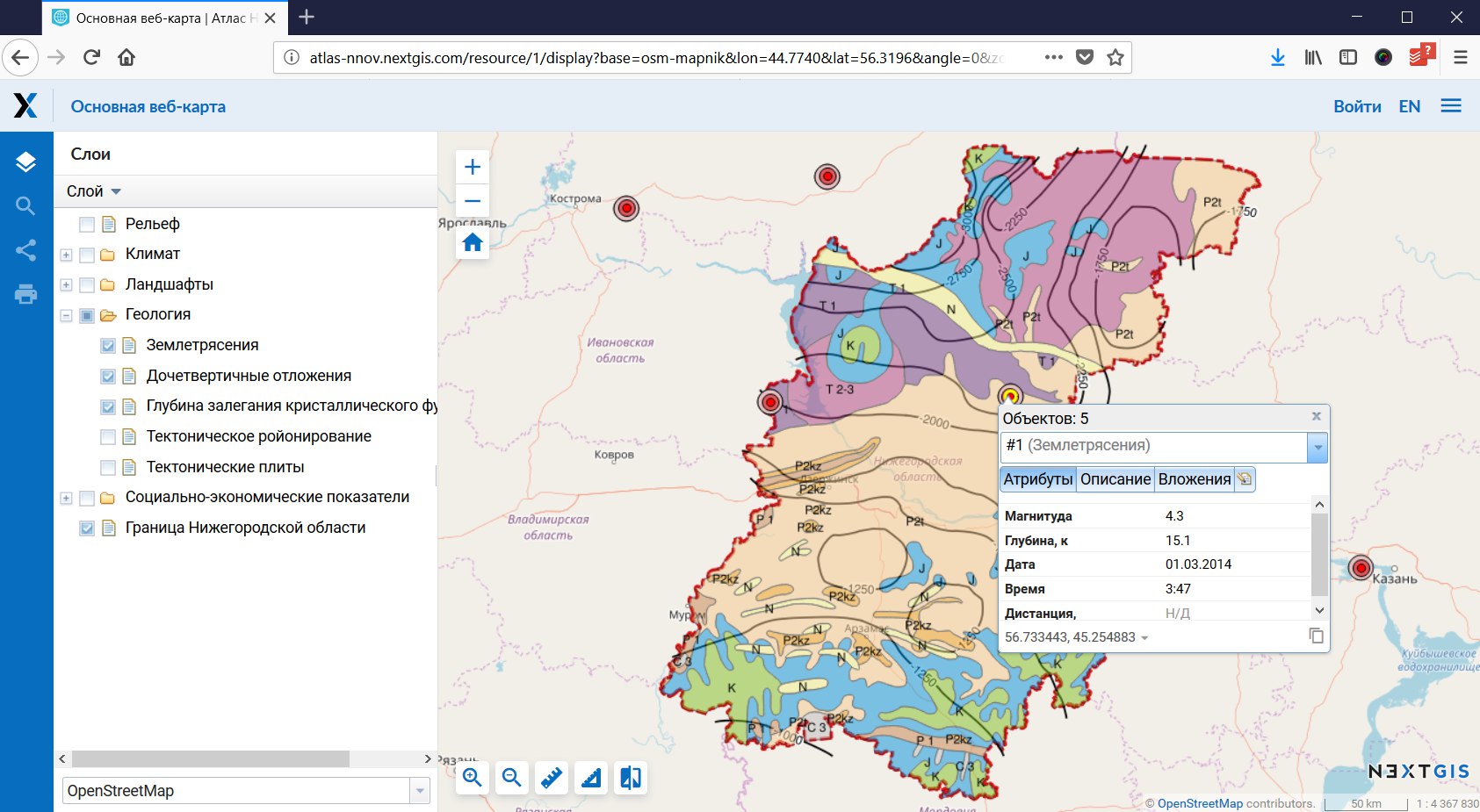1480x812 pixels.
Task: Switch to the Вложения tab
Action: [x=1195, y=479]
